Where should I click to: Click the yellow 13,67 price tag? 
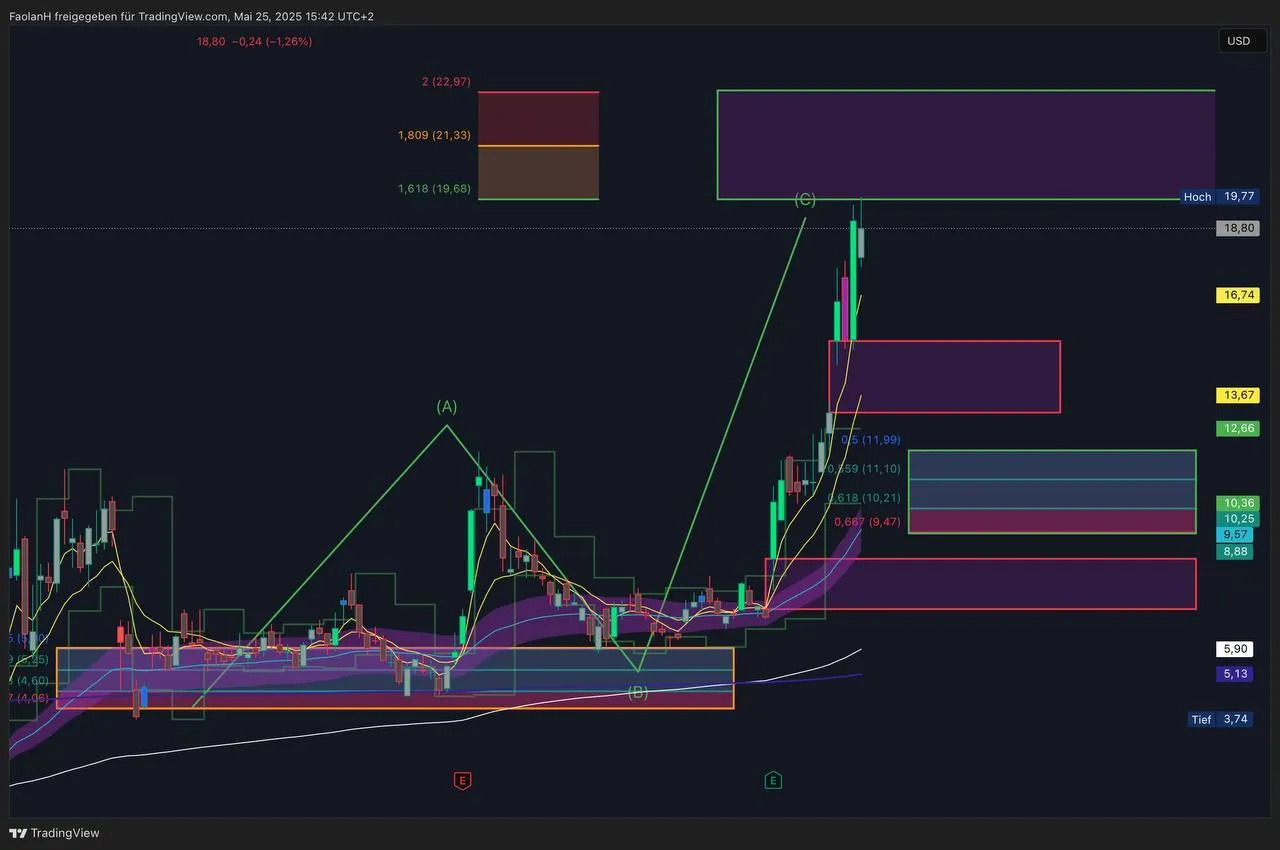point(1238,395)
